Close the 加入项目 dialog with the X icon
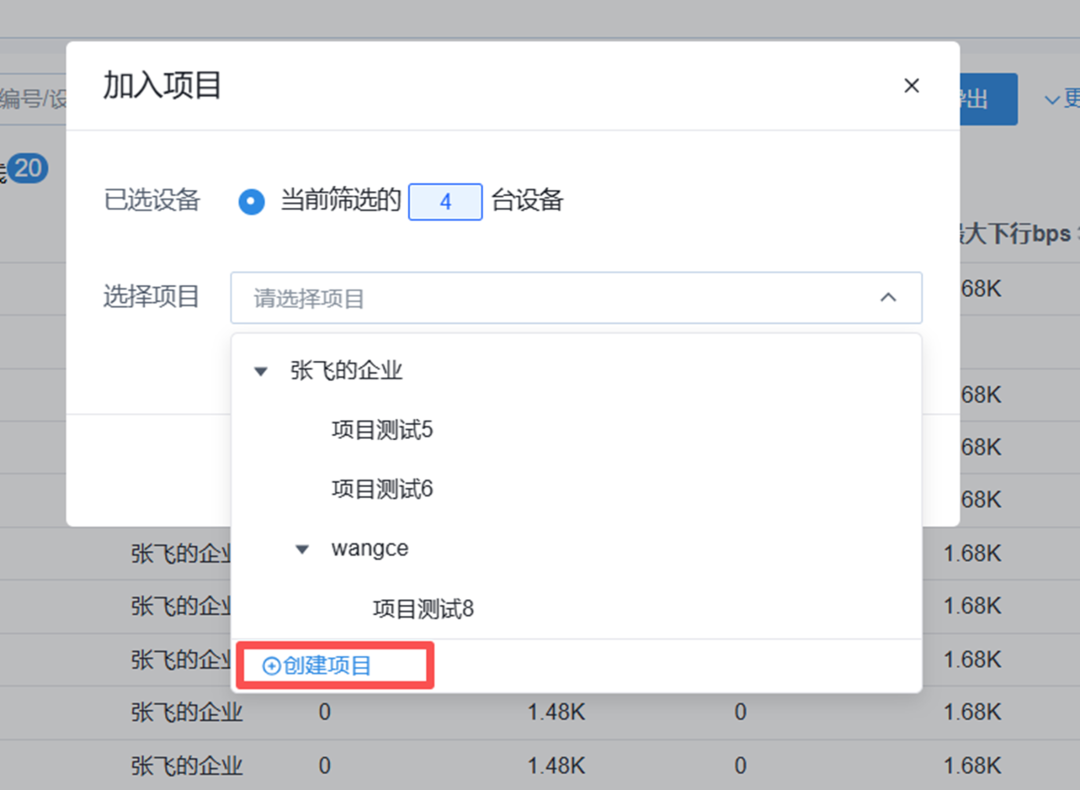The width and height of the screenshot is (1080, 790). pos(911,86)
